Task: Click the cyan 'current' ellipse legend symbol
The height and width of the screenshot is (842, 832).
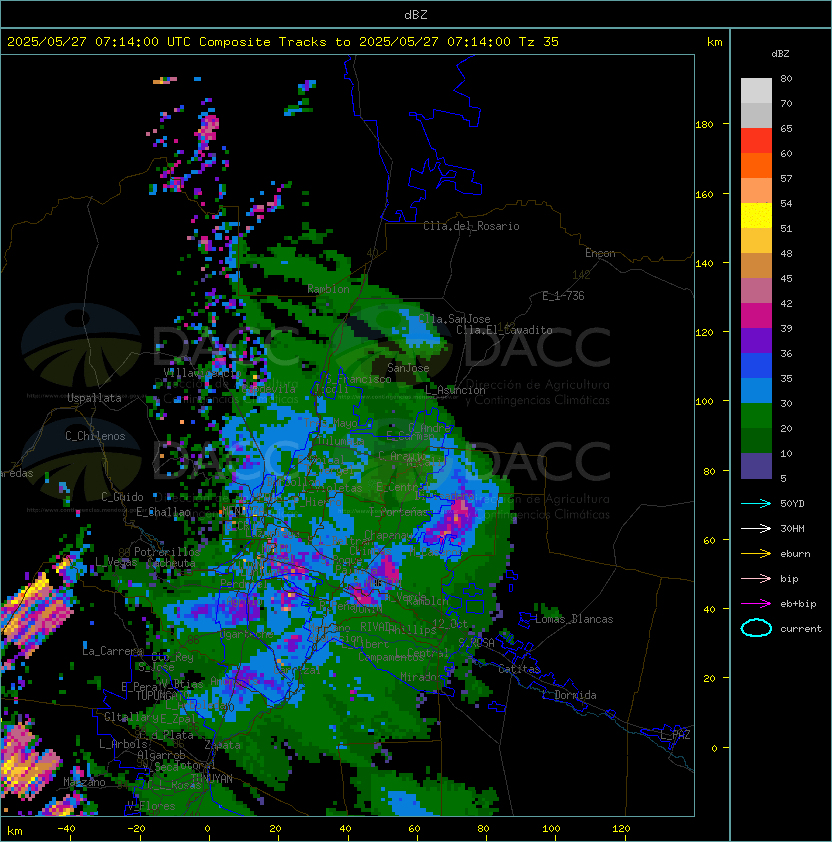Action: (x=756, y=628)
